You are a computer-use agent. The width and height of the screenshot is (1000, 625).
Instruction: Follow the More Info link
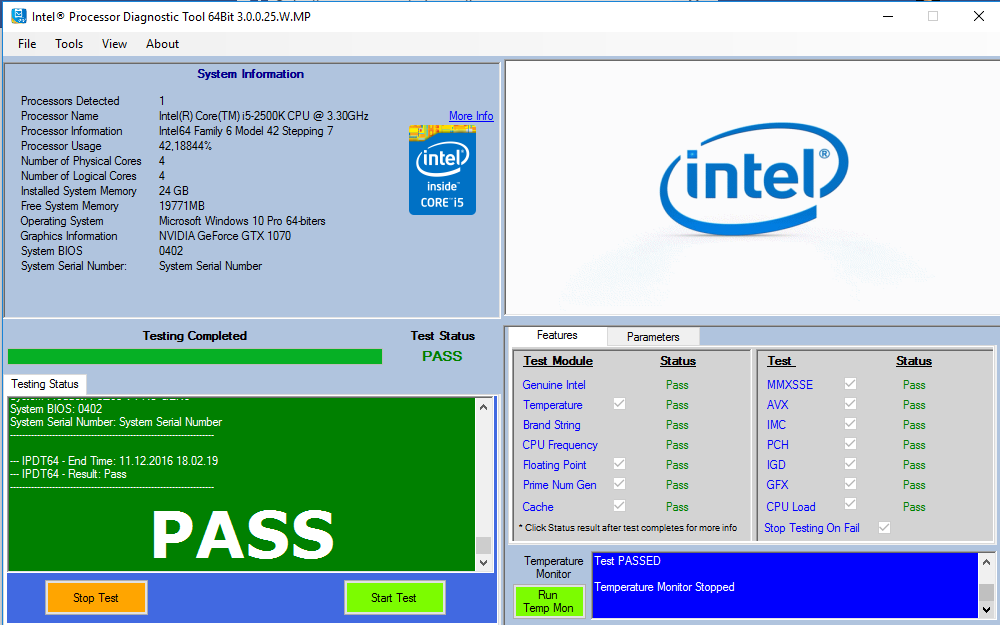pyautogui.click(x=471, y=116)
